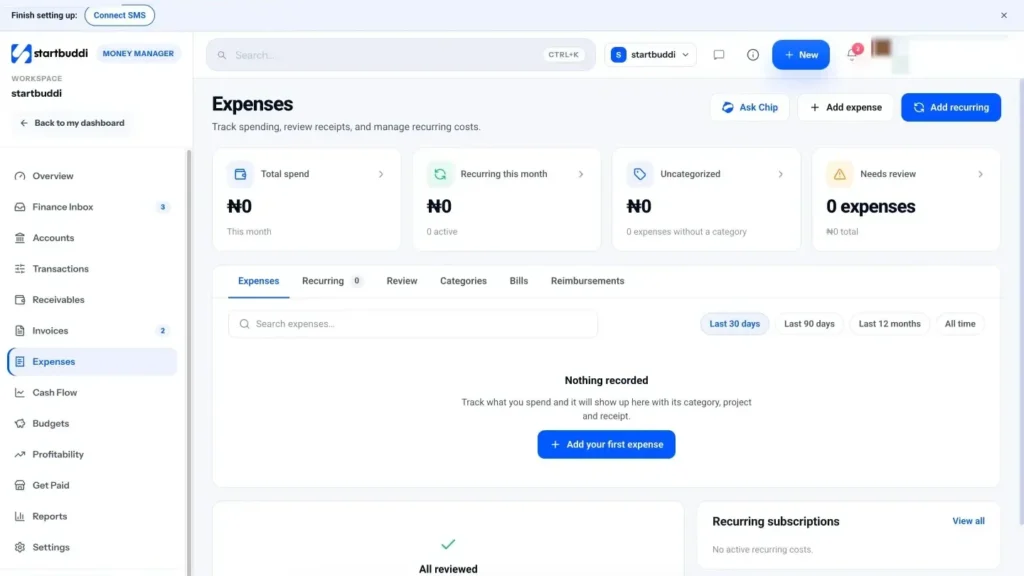Select the Last 90 days filter
This screenshot has height=576, width=1024.
point(809,324)
